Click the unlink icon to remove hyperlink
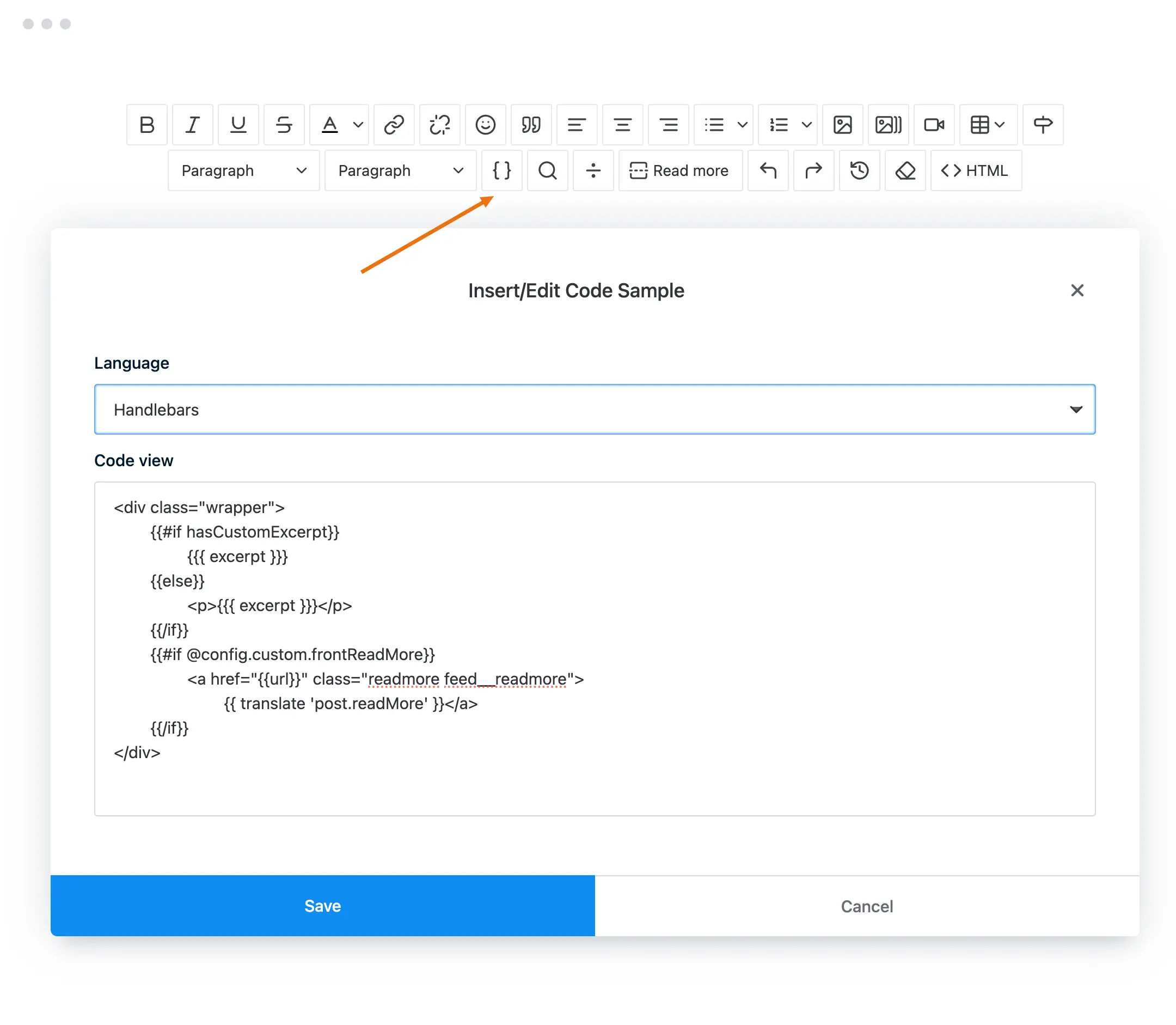The height and width of the screenshot is (1025, 1176). coord(440,125)
